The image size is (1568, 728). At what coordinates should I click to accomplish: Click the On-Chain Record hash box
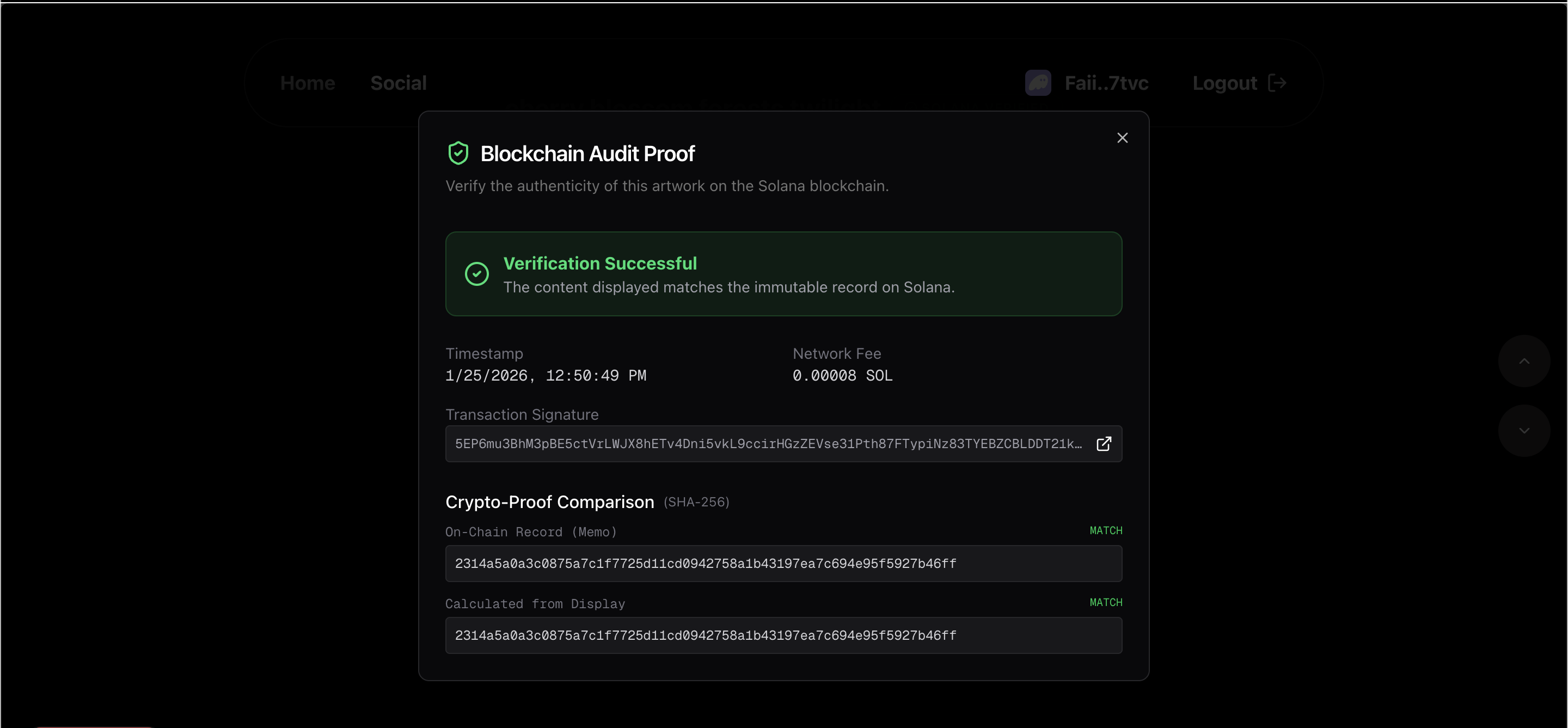click(x=783, y=564)
